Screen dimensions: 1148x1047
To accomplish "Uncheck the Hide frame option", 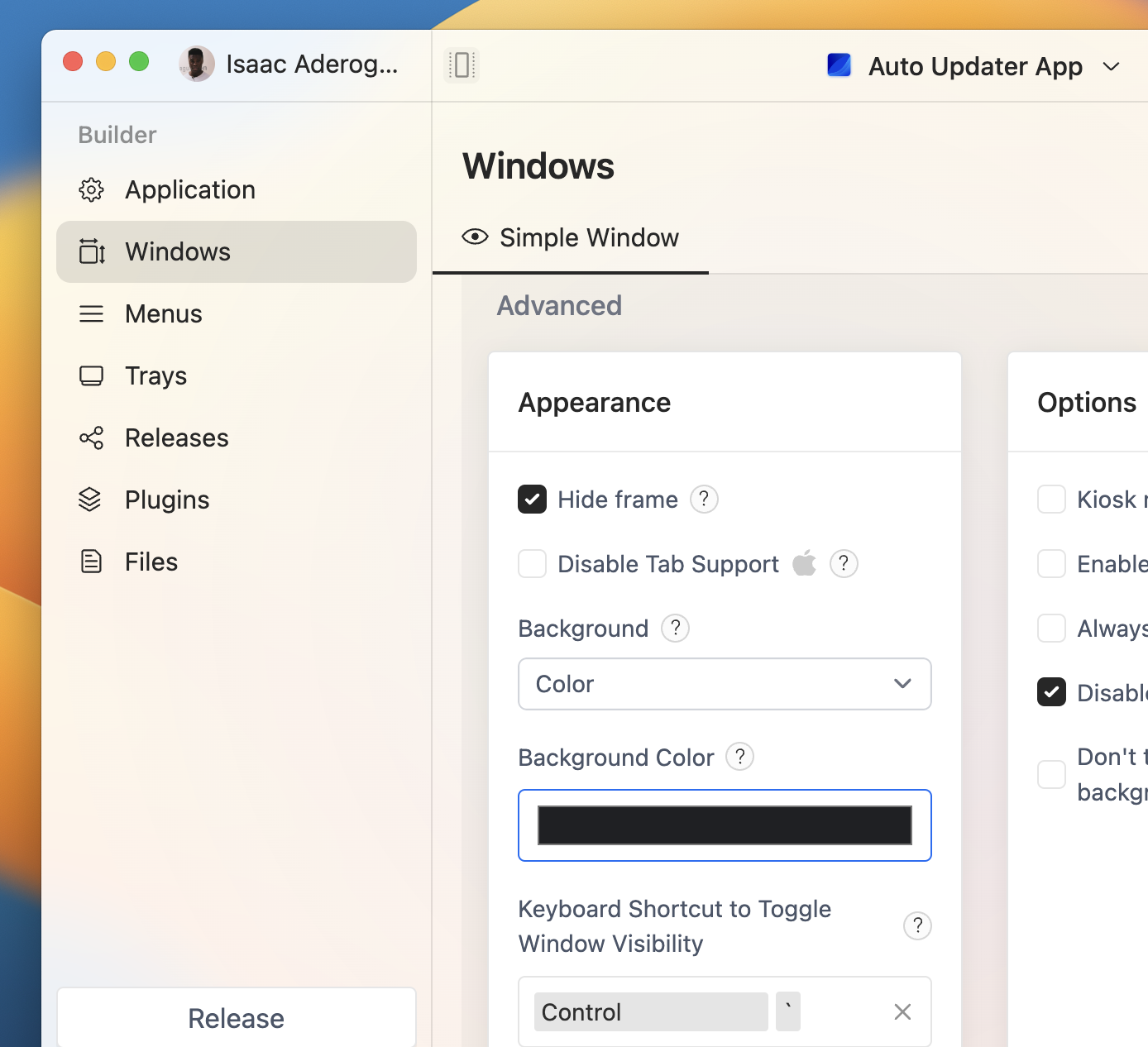I will (x=532, y=500).
